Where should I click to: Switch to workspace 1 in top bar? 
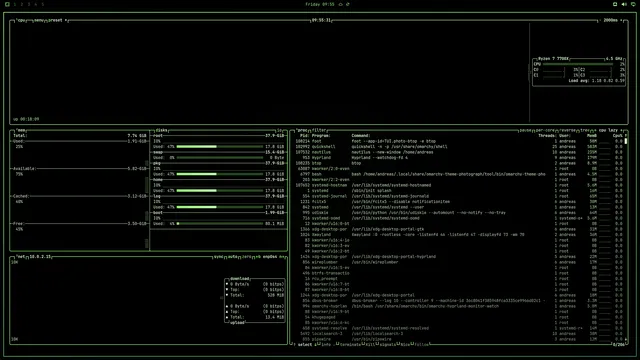[15, 4]
